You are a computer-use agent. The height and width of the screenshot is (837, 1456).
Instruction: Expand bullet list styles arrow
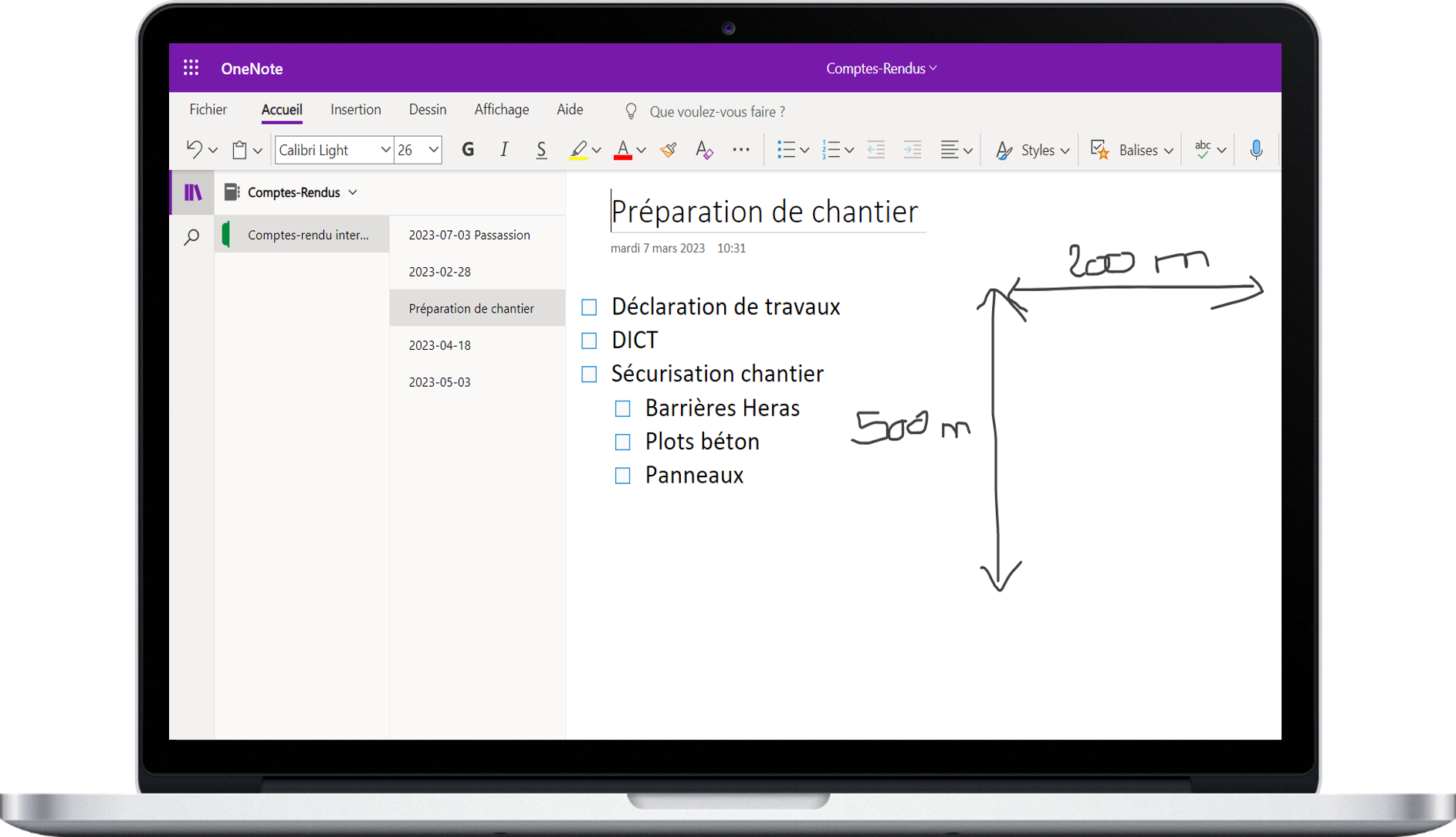click(804, 151)
